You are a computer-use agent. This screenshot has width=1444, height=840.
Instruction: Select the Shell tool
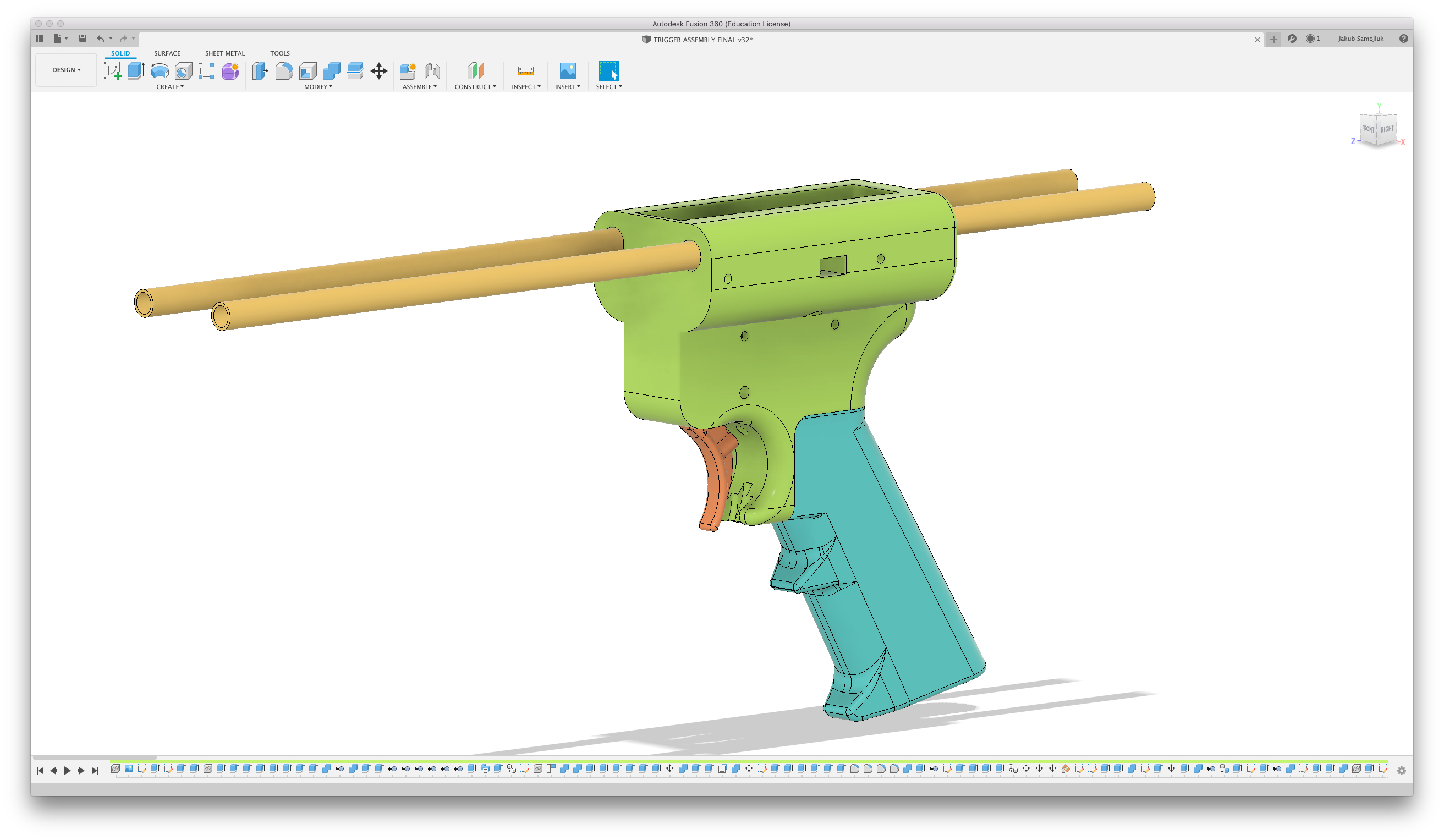coord(308,71)
